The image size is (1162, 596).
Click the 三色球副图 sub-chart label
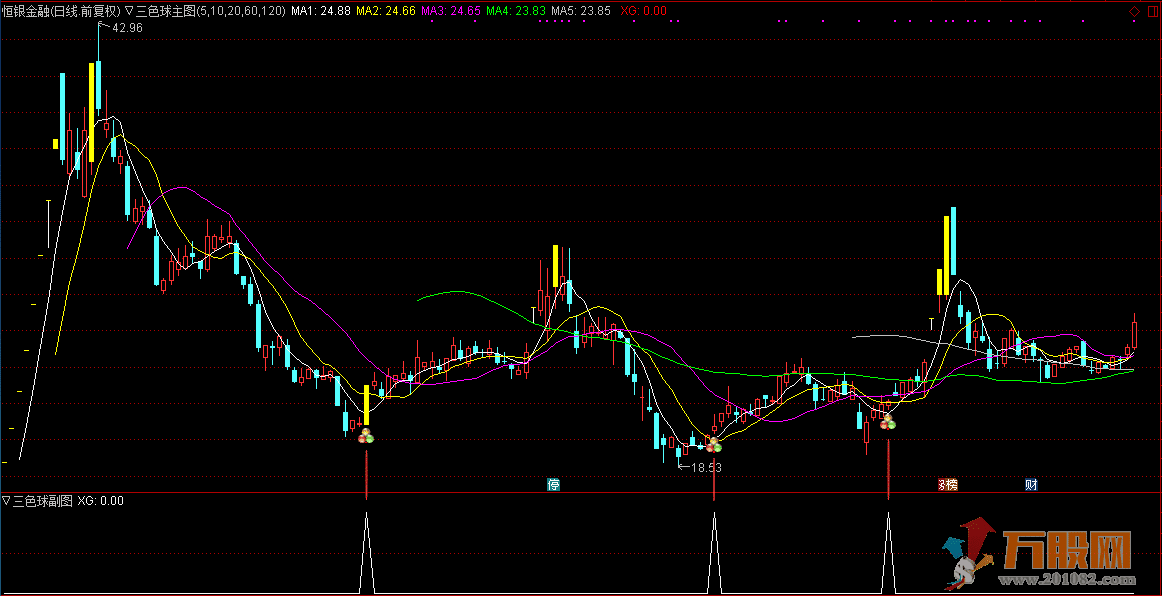pyautogui.click(x=43, y=501)
